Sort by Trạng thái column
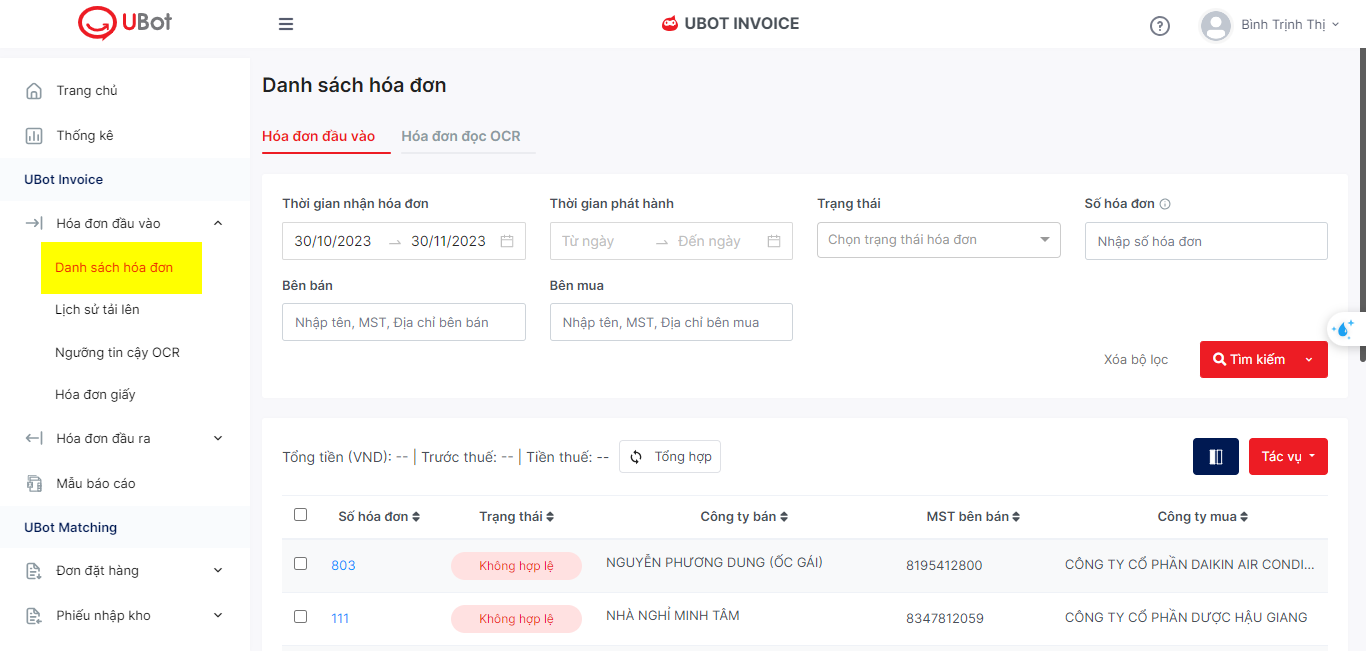The width and height of the screenshot is (1366, 651). 516,517
